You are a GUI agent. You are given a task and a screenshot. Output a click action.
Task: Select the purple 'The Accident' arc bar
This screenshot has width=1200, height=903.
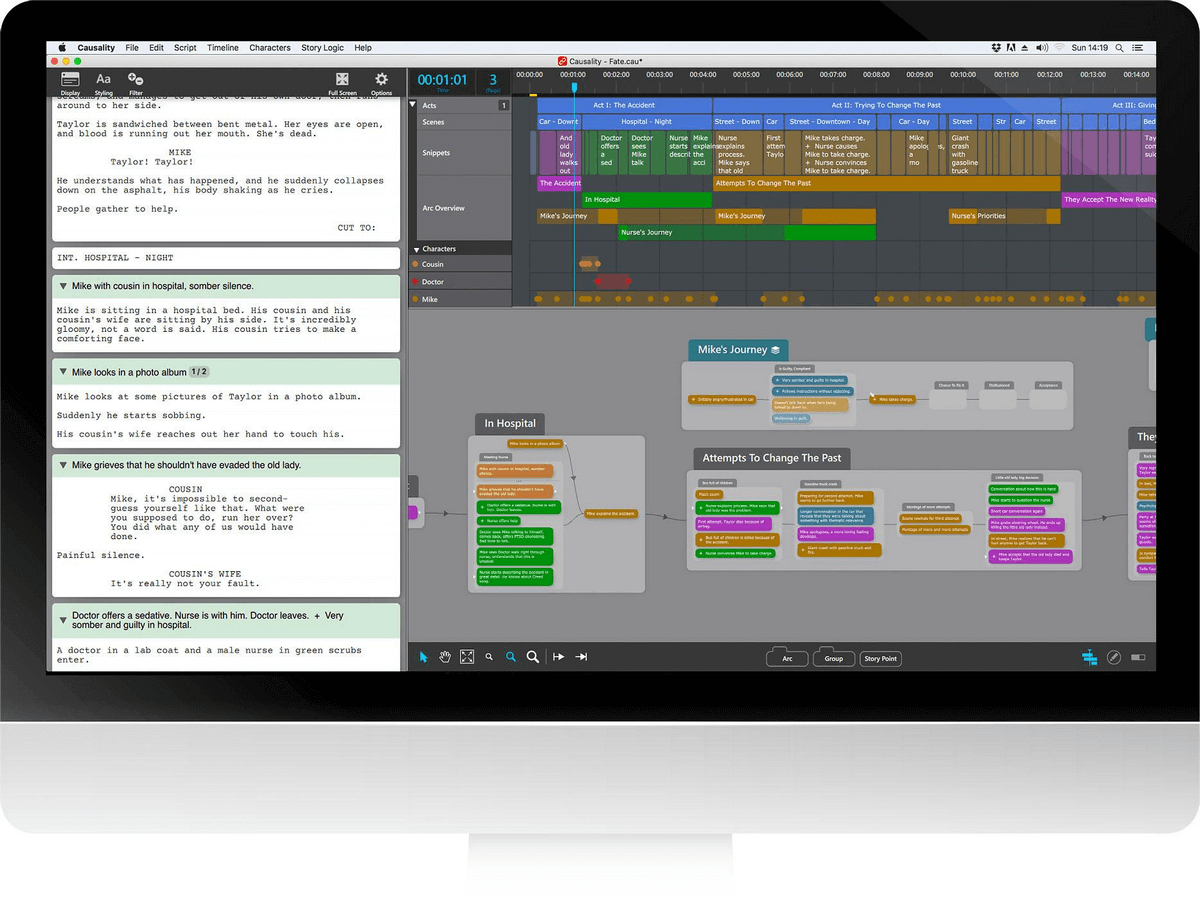pos(560,183)
